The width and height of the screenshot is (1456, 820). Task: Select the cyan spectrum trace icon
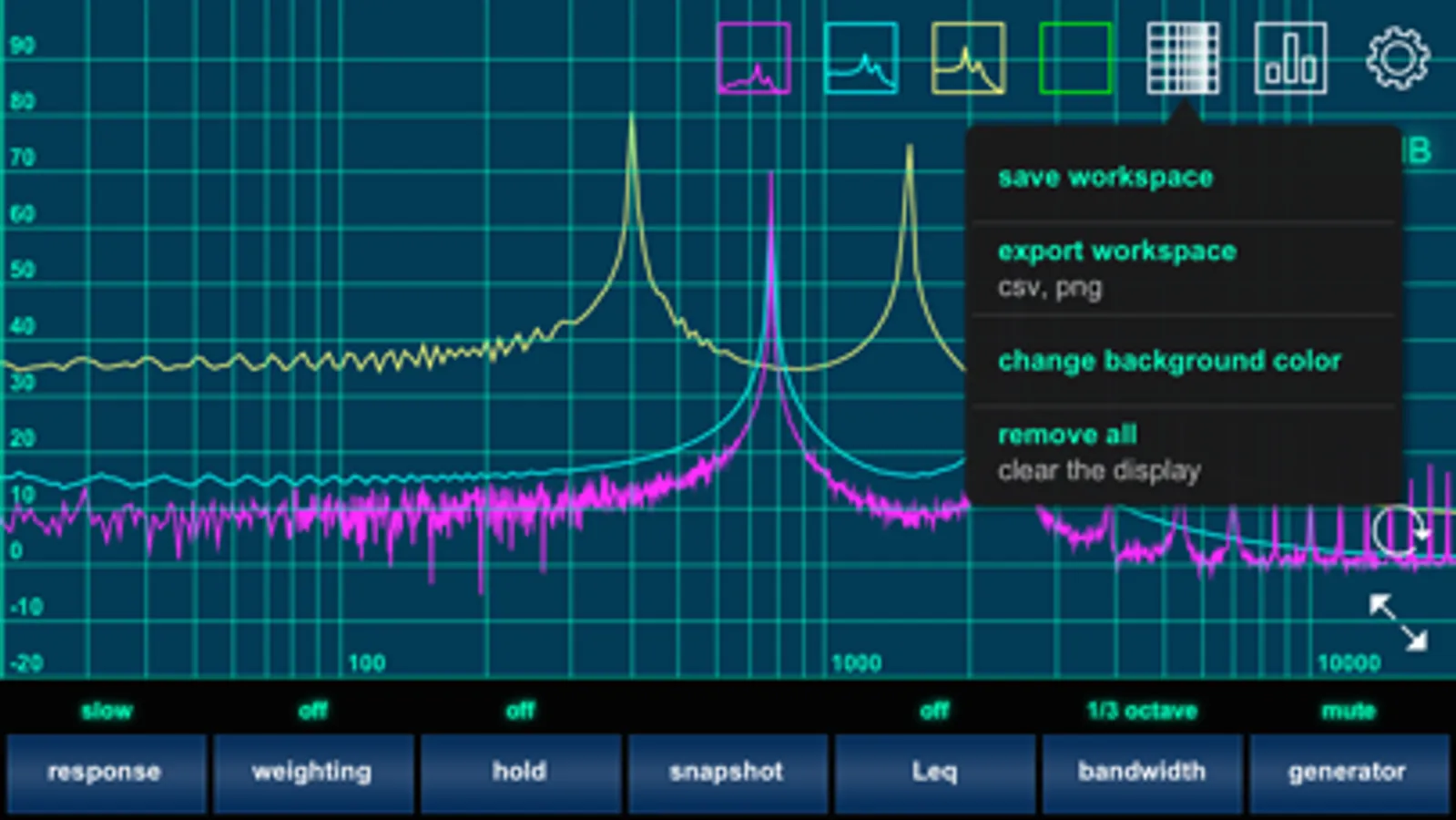[860, 58]
